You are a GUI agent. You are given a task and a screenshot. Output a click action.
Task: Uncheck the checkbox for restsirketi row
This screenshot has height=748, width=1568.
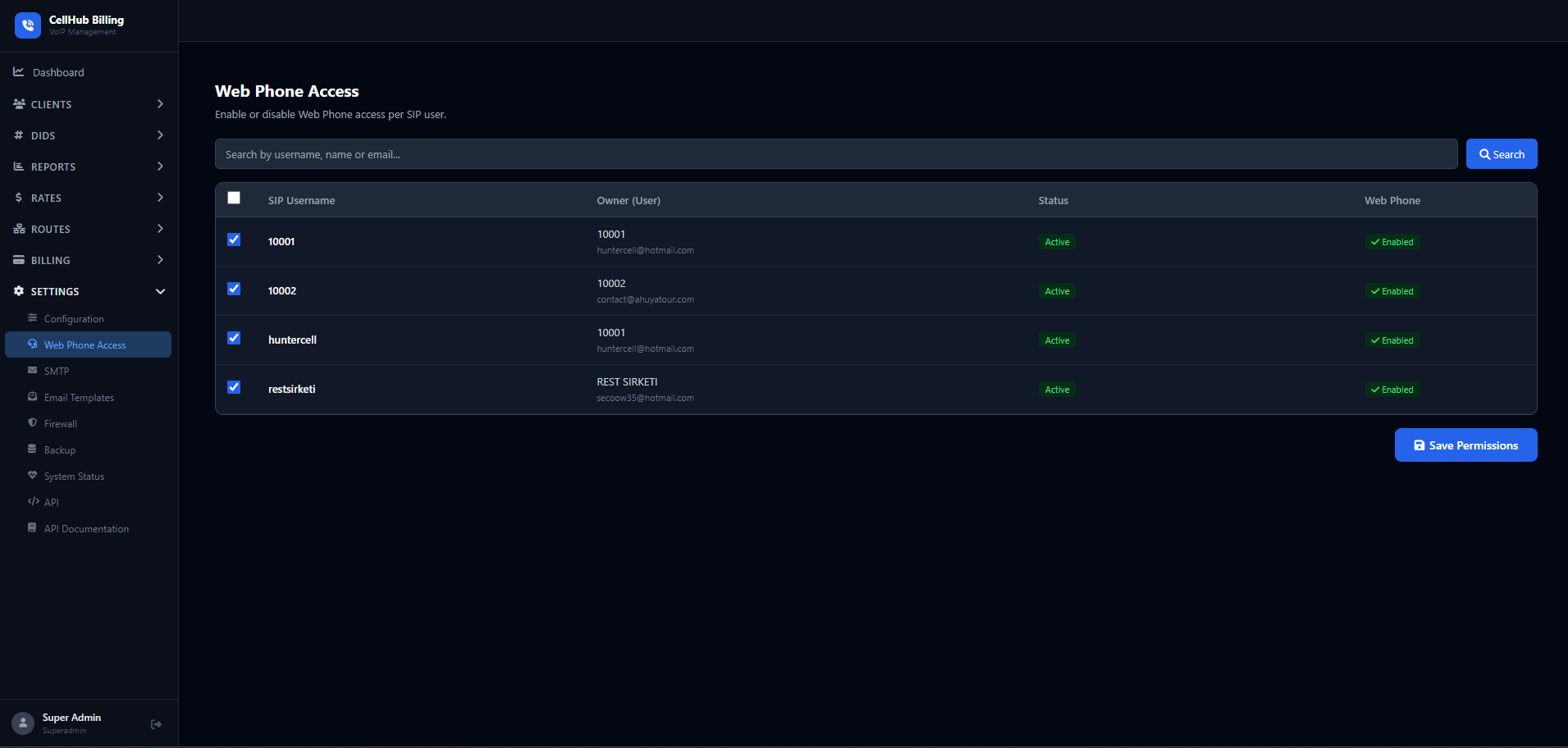pyautogui.click(x=234, y=387)
